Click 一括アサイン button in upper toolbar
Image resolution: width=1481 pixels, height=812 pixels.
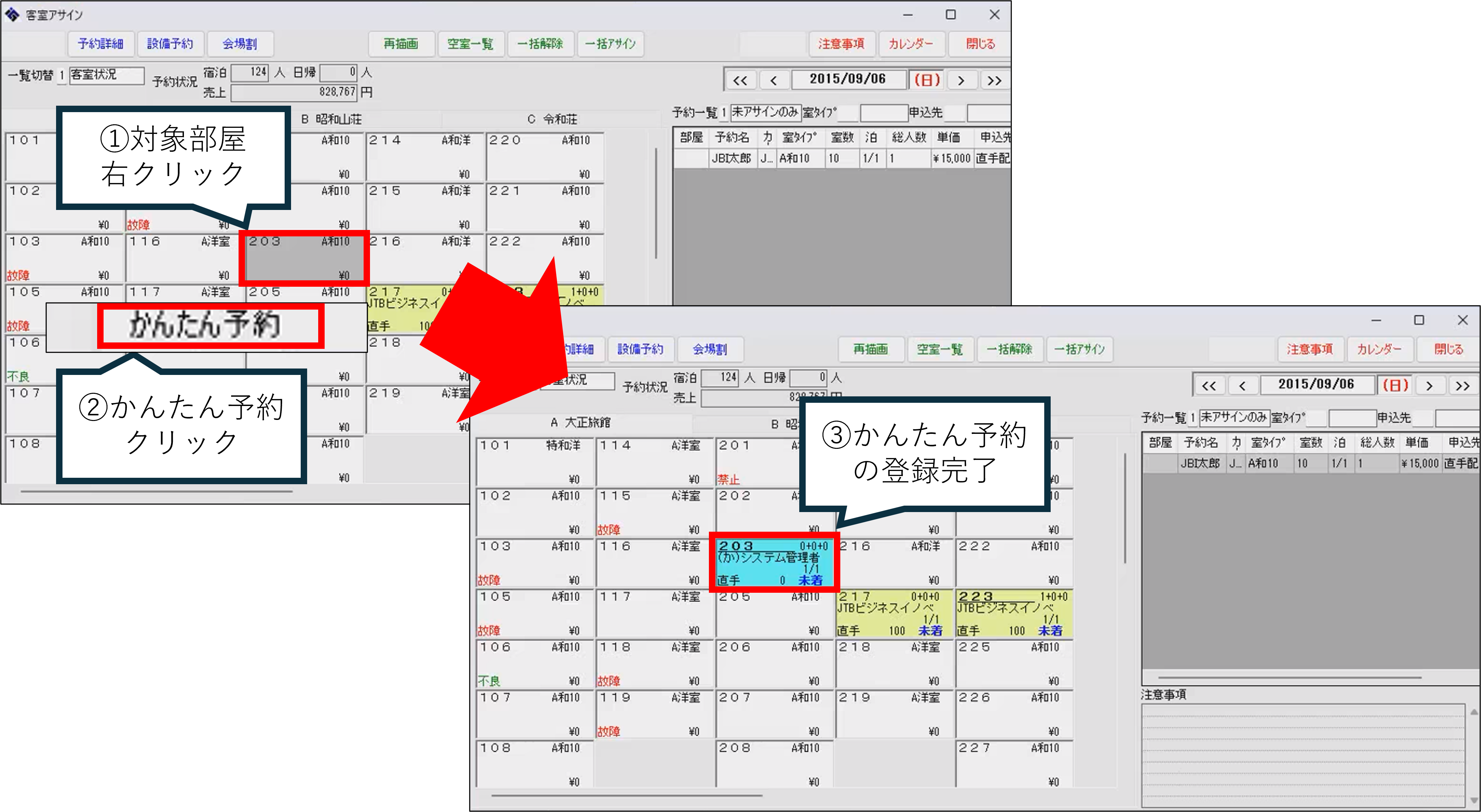pyautogui.click(x=610, y=44)
